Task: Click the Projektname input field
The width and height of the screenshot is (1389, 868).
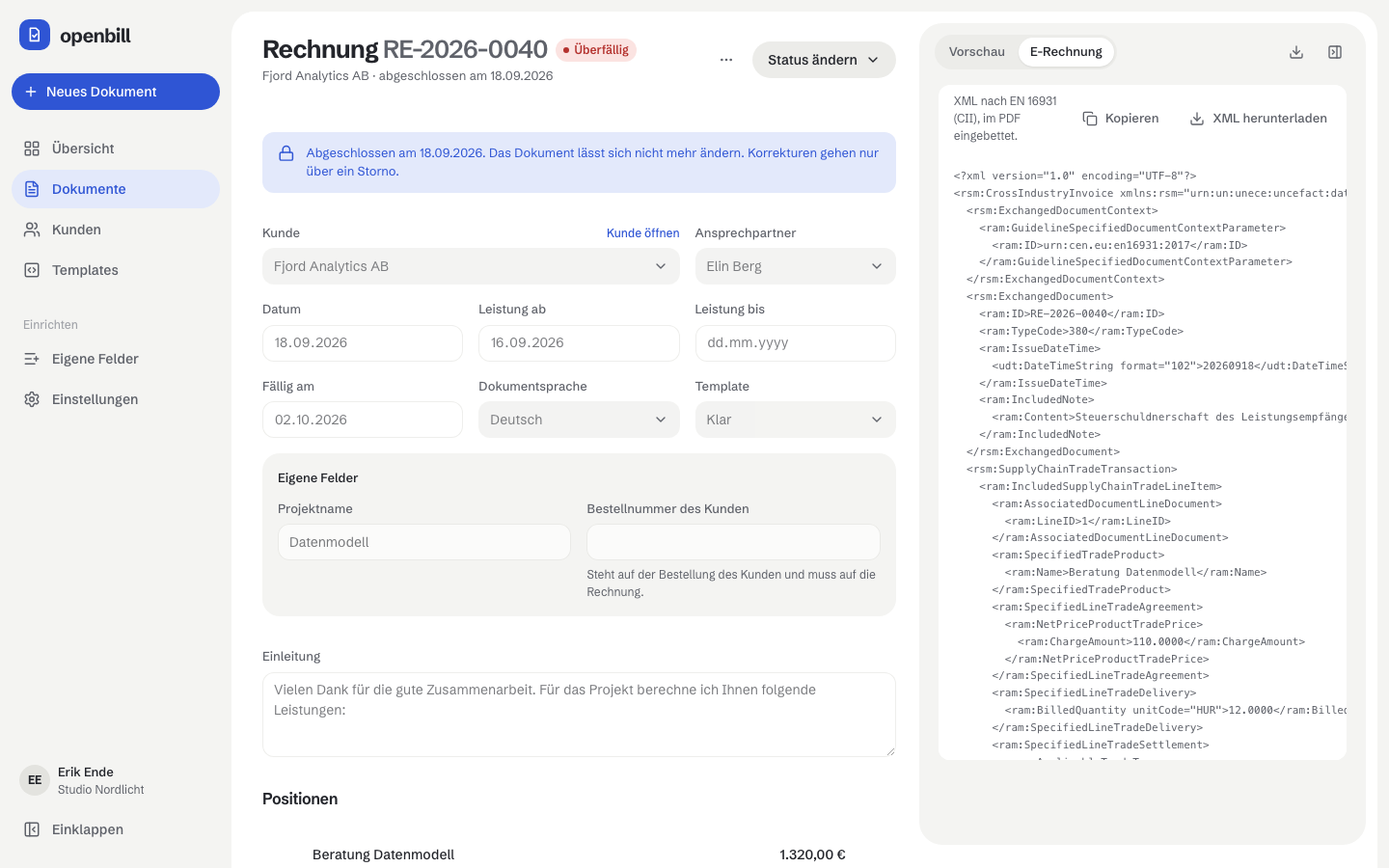Action: tap(424, 542)
